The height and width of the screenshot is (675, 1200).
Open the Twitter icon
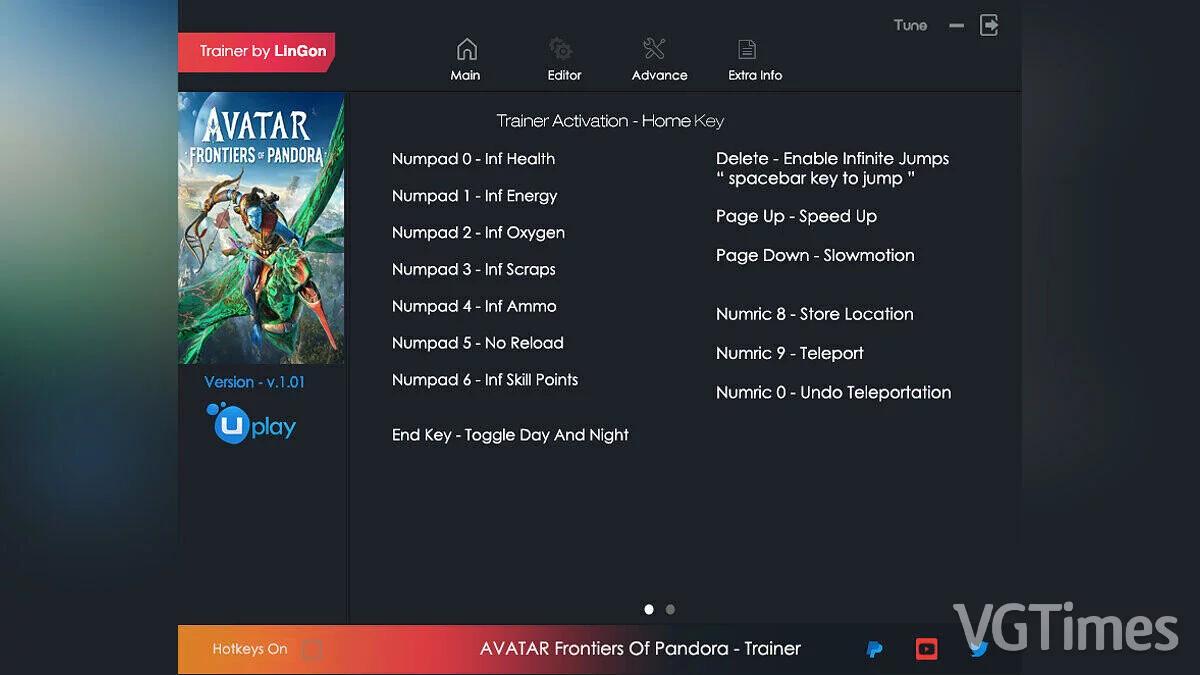978,648
